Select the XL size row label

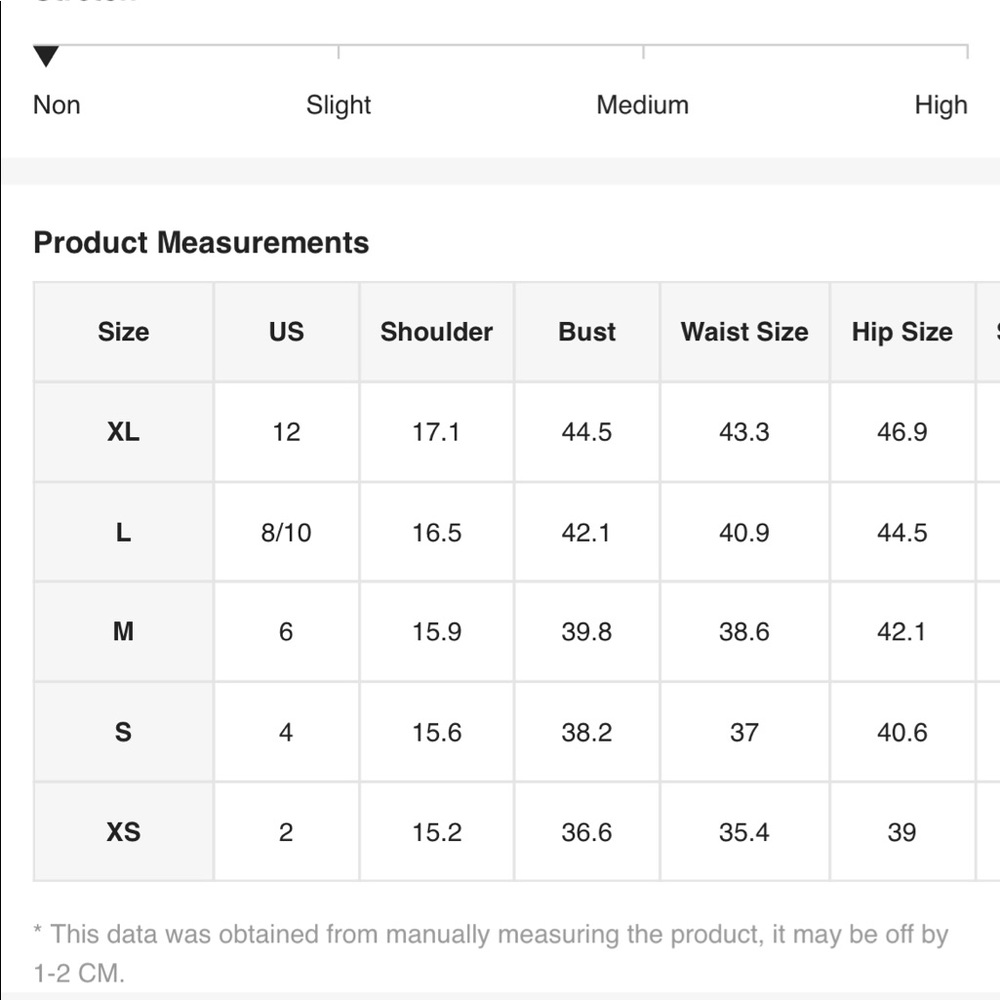(x=124, y=432)
